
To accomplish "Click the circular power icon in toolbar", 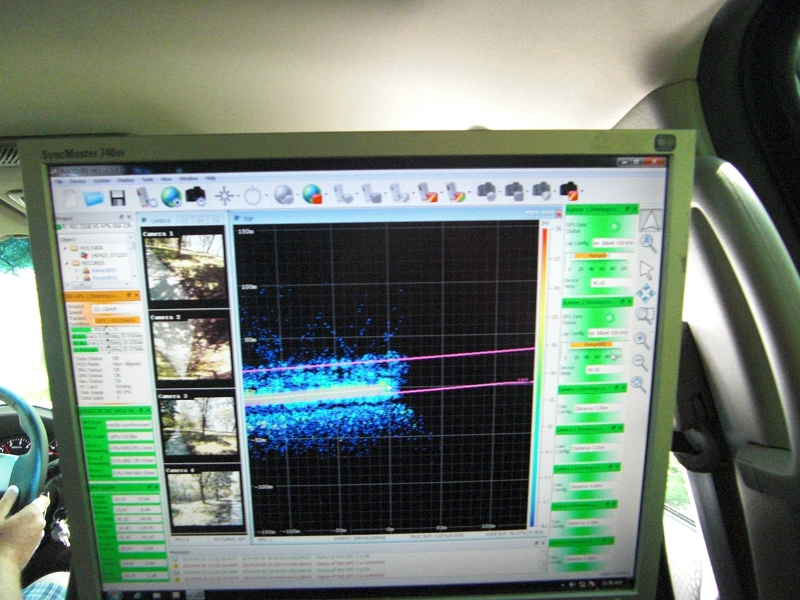I will tap(252, 196).
